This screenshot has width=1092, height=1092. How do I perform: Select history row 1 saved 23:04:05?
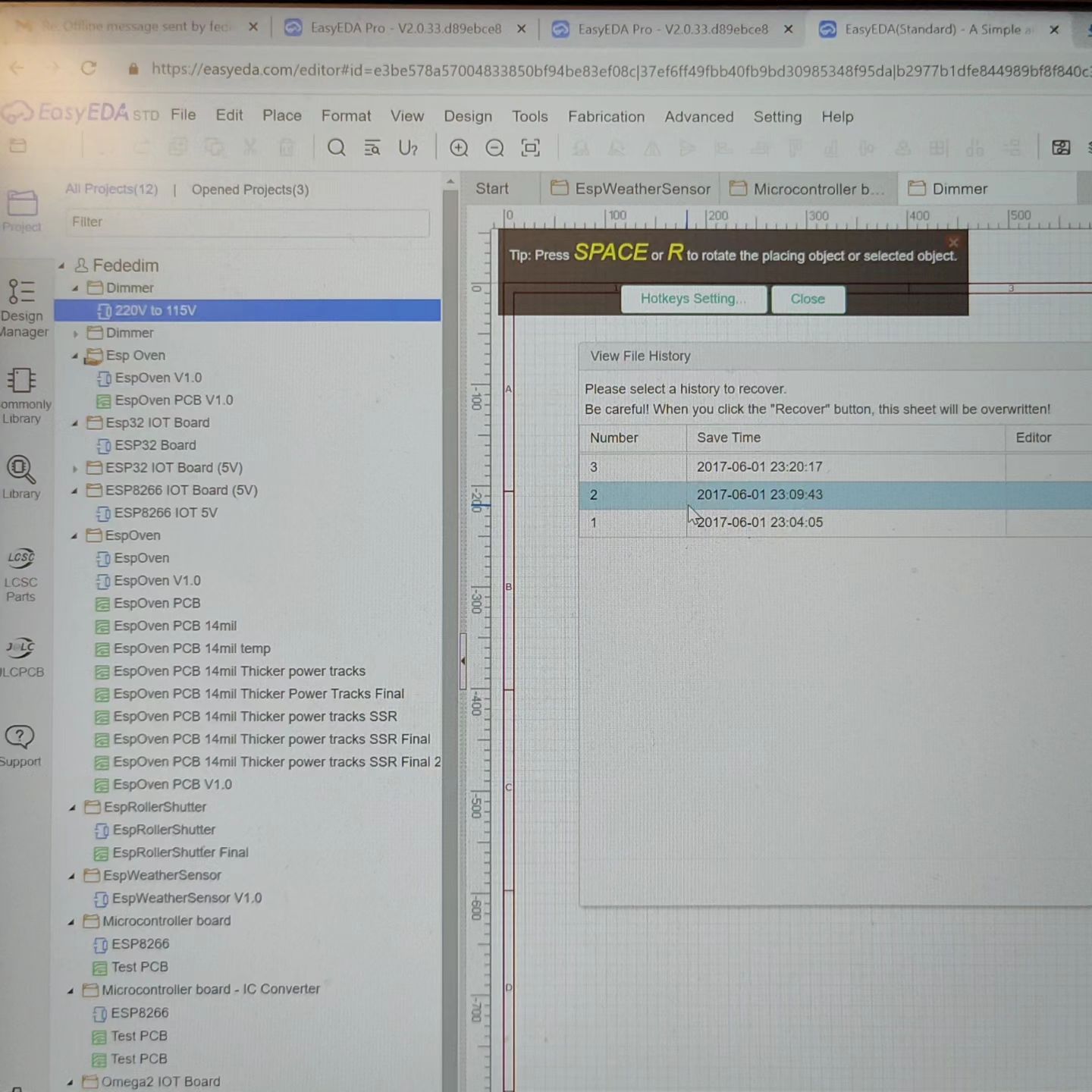(x=835, y=522)
